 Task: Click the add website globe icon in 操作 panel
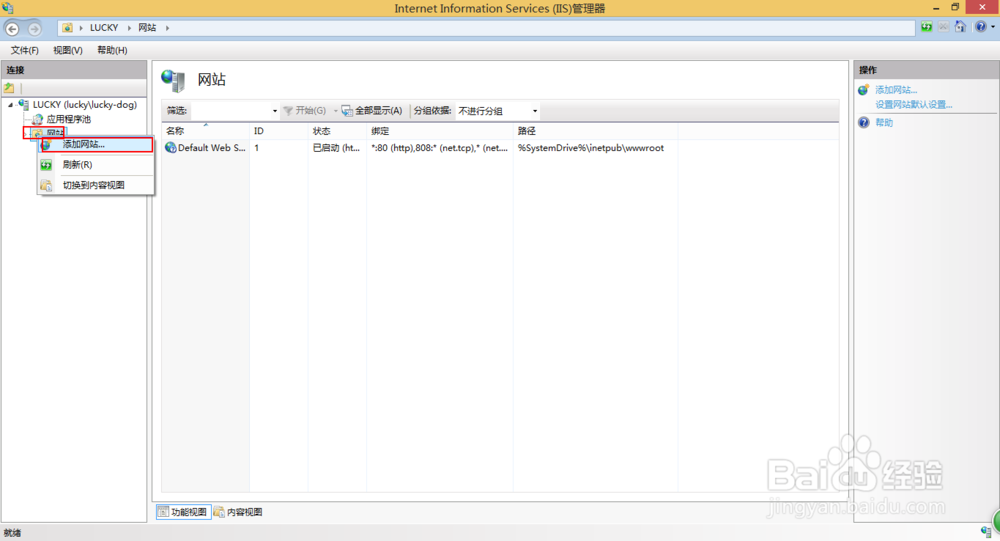864,90
